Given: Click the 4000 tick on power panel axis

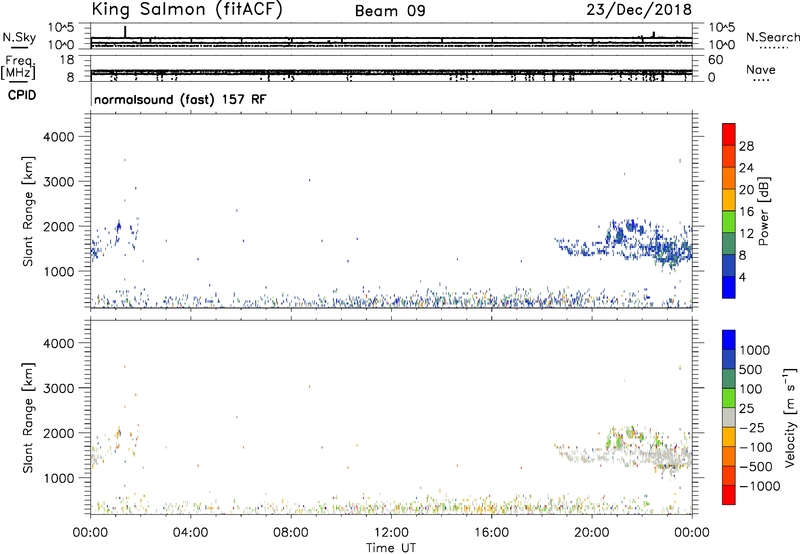Looking at the screenshot, I should pyautogui.click(x=58, y=137).
